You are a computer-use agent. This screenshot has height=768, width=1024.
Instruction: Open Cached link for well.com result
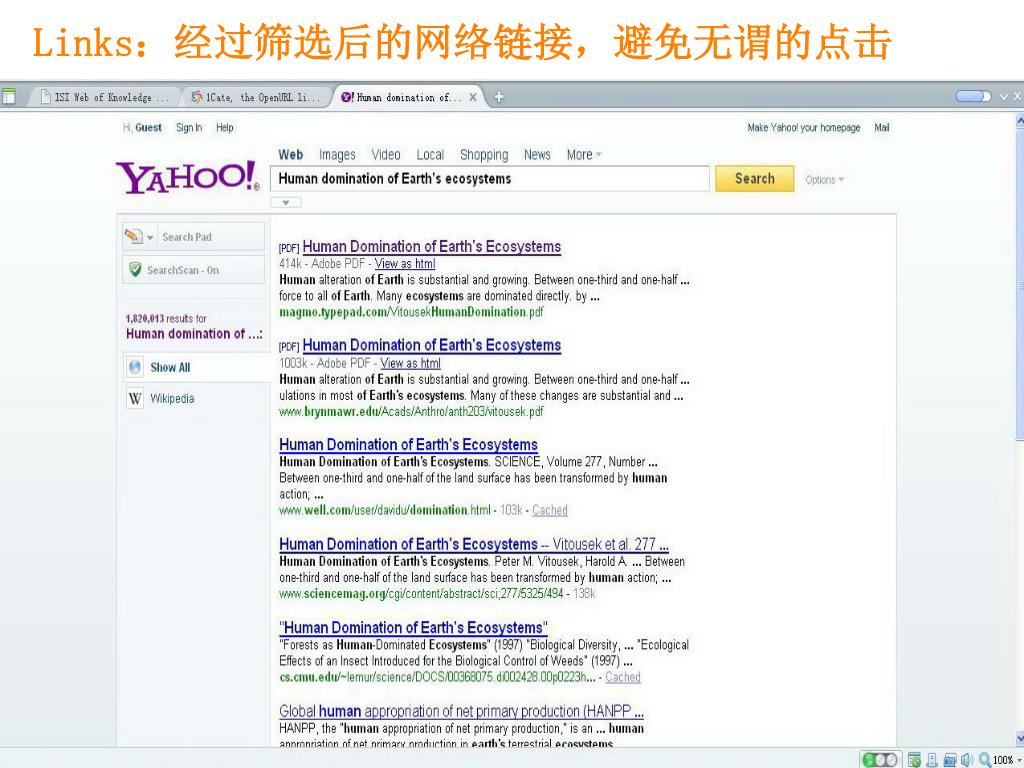550,510
